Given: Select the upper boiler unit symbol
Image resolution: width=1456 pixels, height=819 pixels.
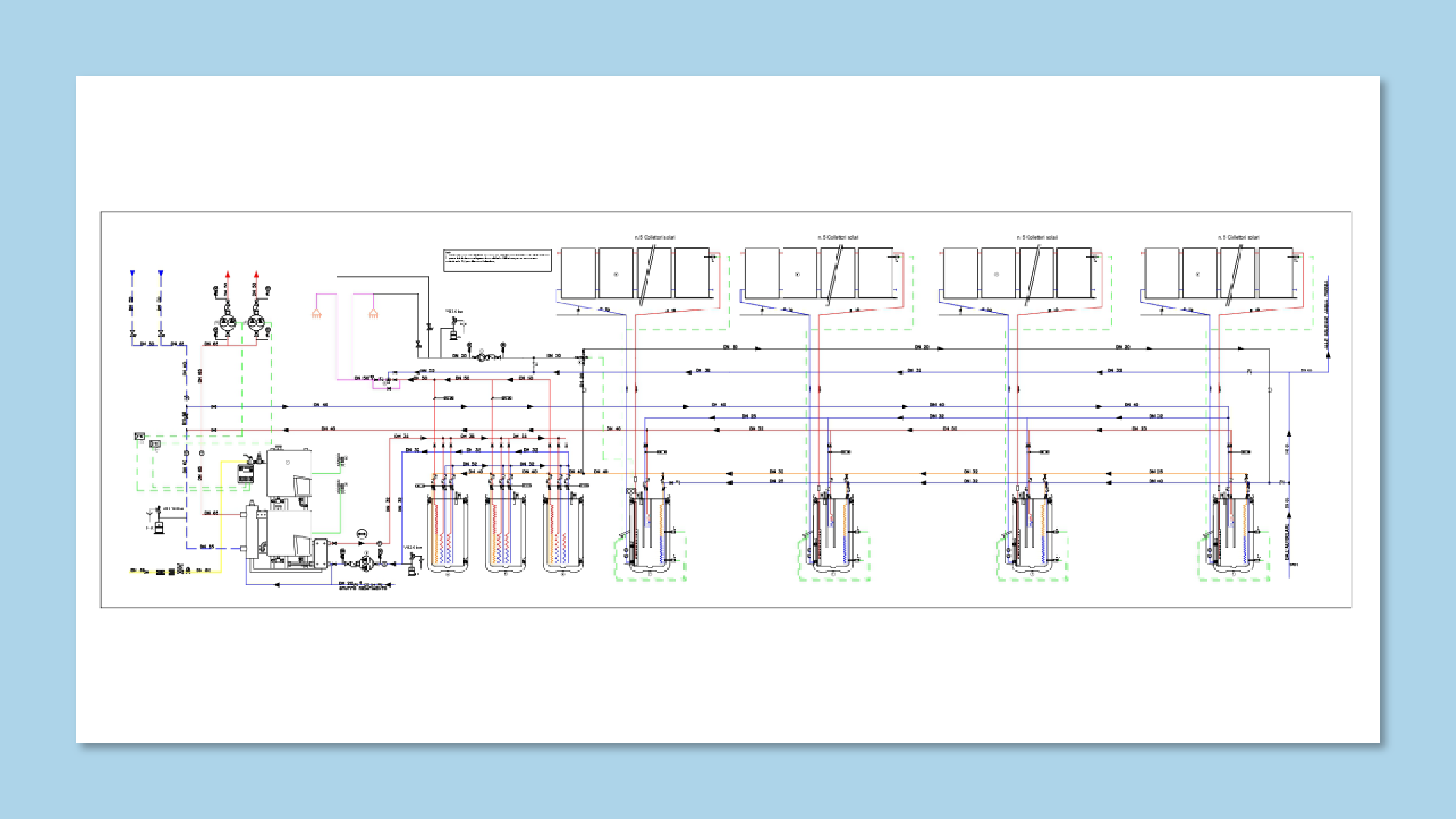Looking at the screenshot, I should pyautogui.click(x=289, y=474).
